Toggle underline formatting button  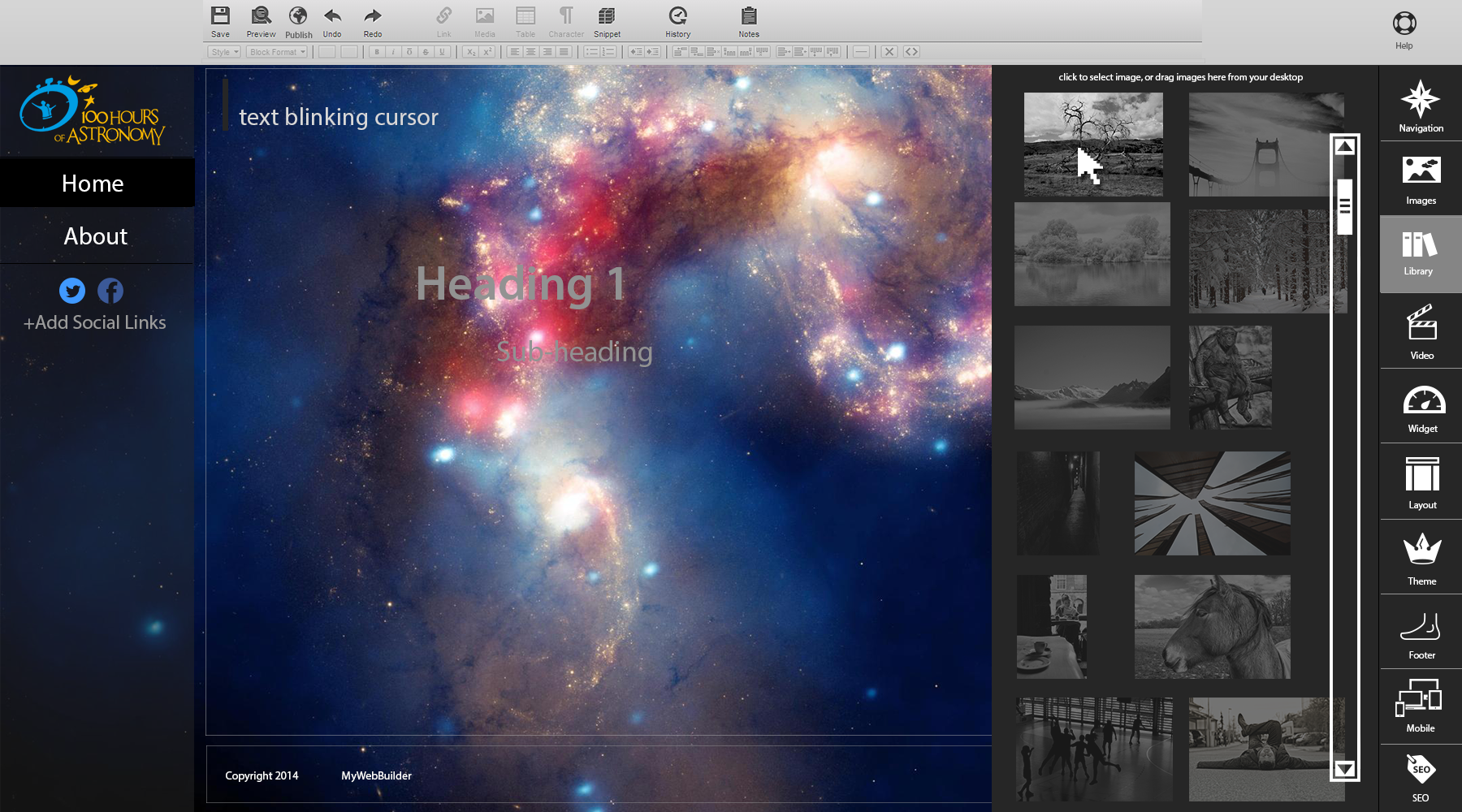pos(442,52)
